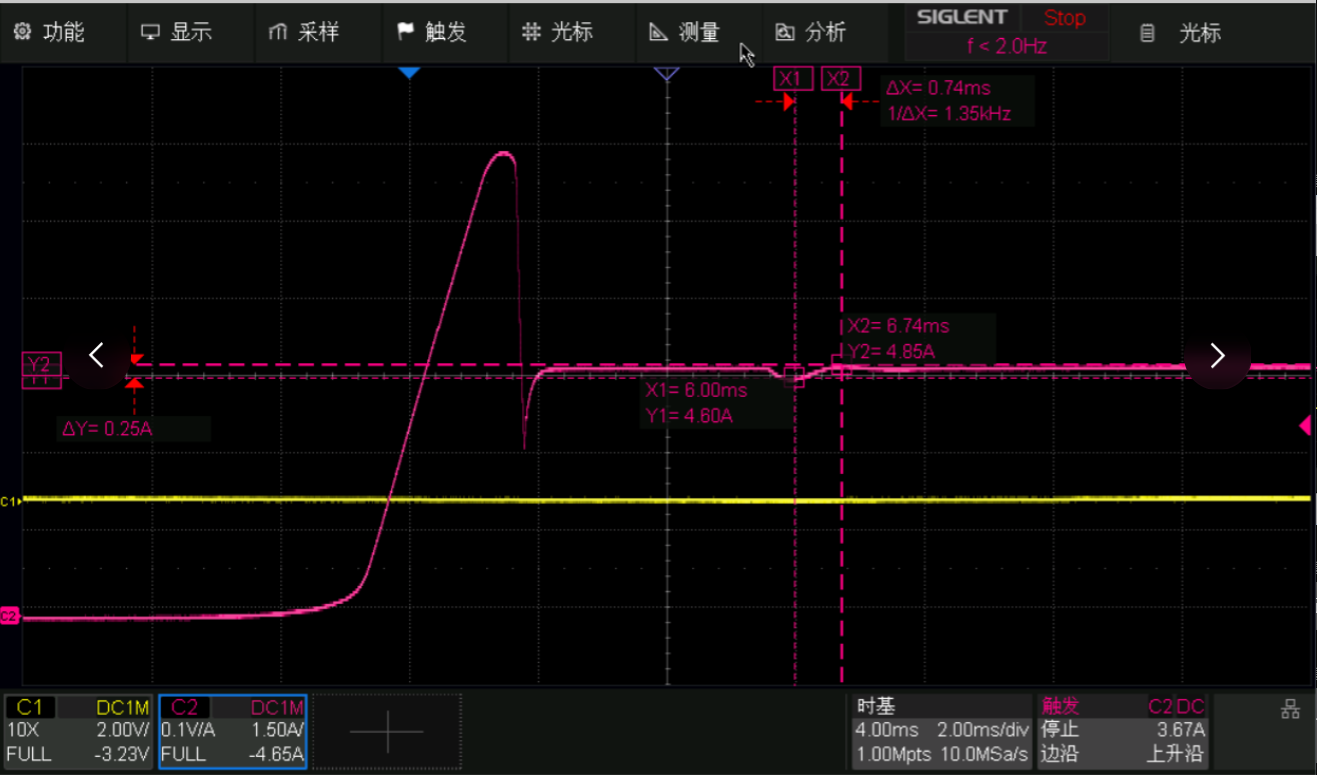Open the 分析 analysis menu

click(x=811, y=32)
